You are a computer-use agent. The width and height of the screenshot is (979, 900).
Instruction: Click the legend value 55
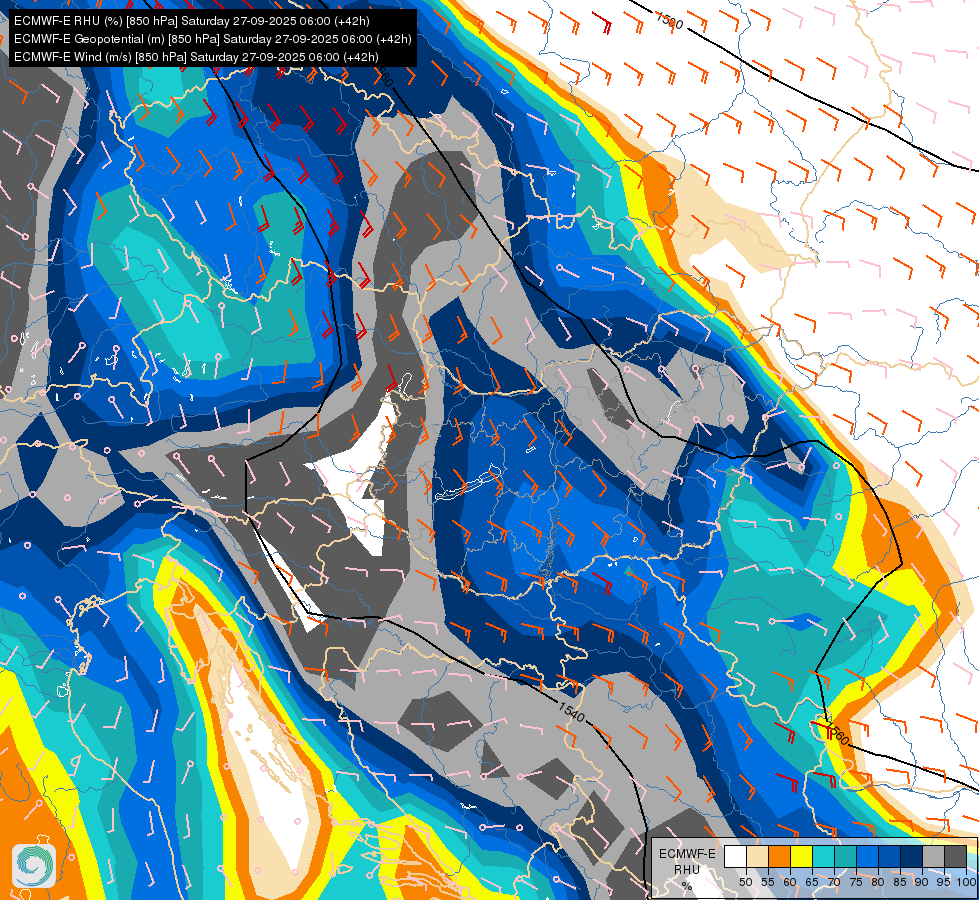[x=768, y=882]
